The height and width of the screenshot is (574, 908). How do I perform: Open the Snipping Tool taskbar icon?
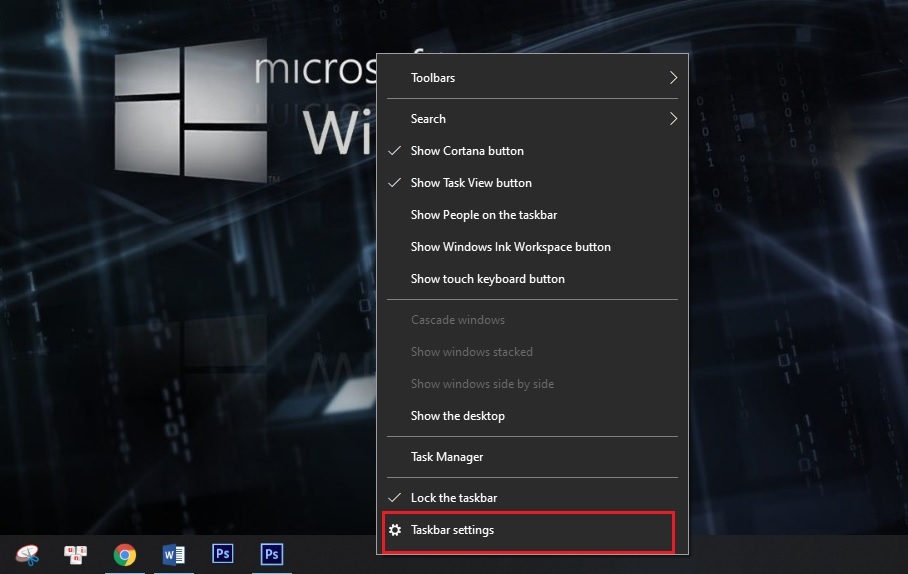point(27,554)
